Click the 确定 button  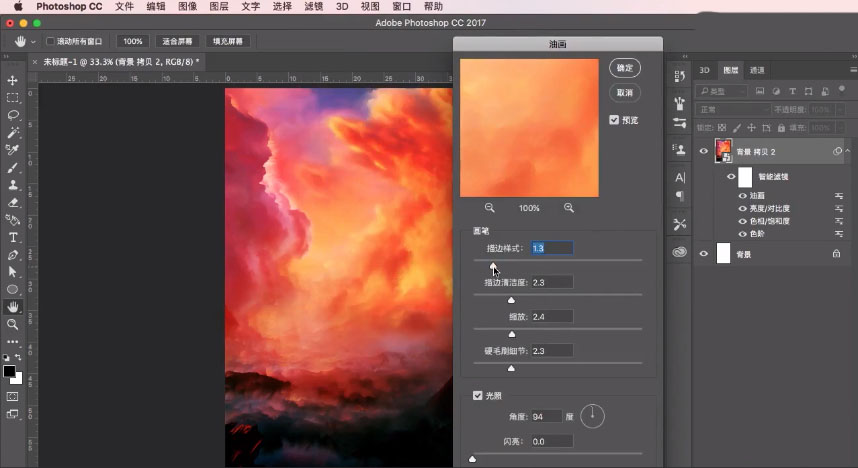(x=625, y=68)
